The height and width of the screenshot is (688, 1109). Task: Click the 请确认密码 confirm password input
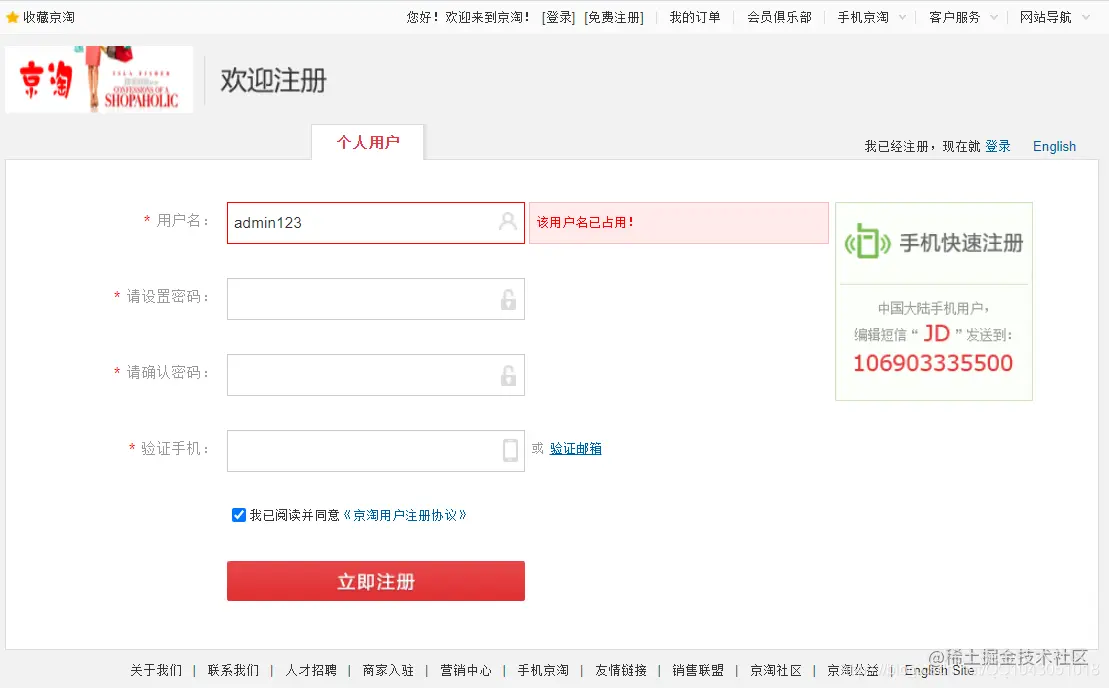click(376, 375)
